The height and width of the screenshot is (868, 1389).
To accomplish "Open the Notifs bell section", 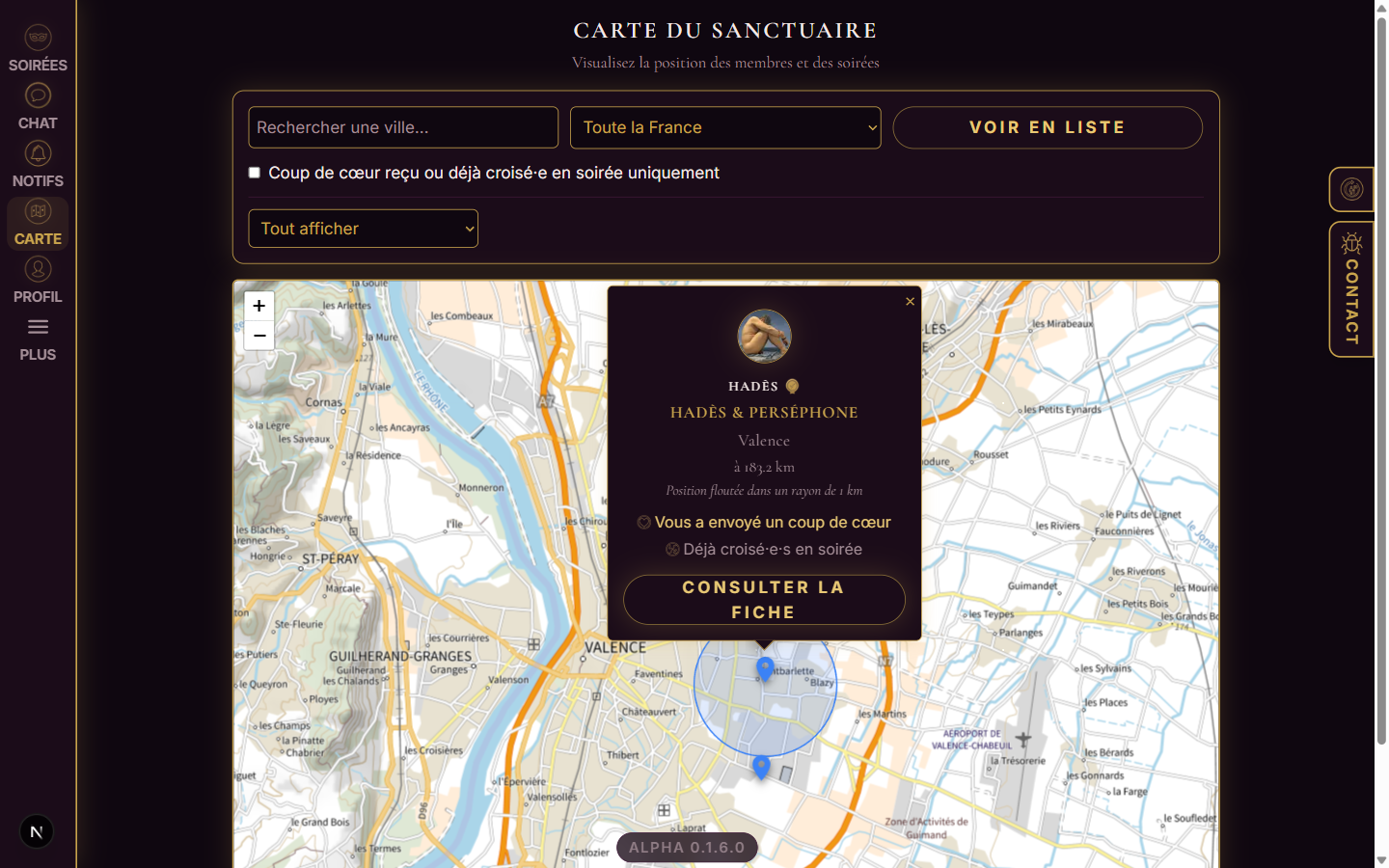I will coord(38,165).
